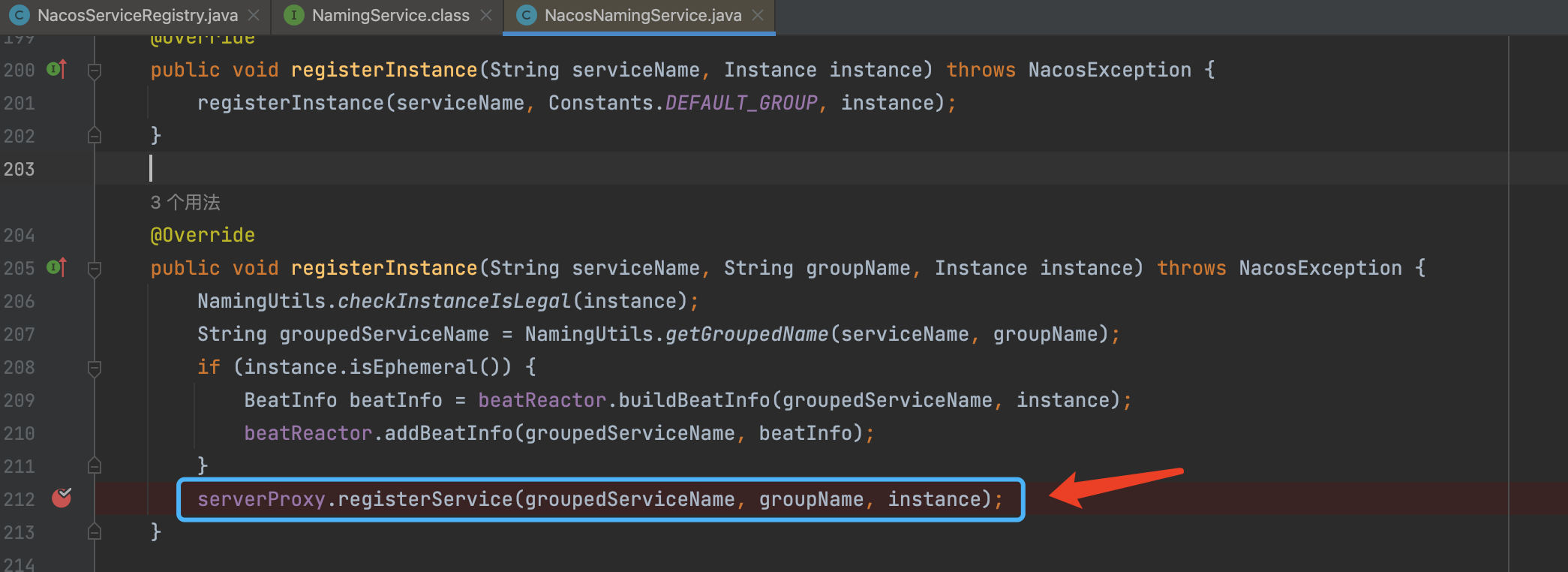Click 'throws' keyword on line 205

click(x=1191, y=268)
